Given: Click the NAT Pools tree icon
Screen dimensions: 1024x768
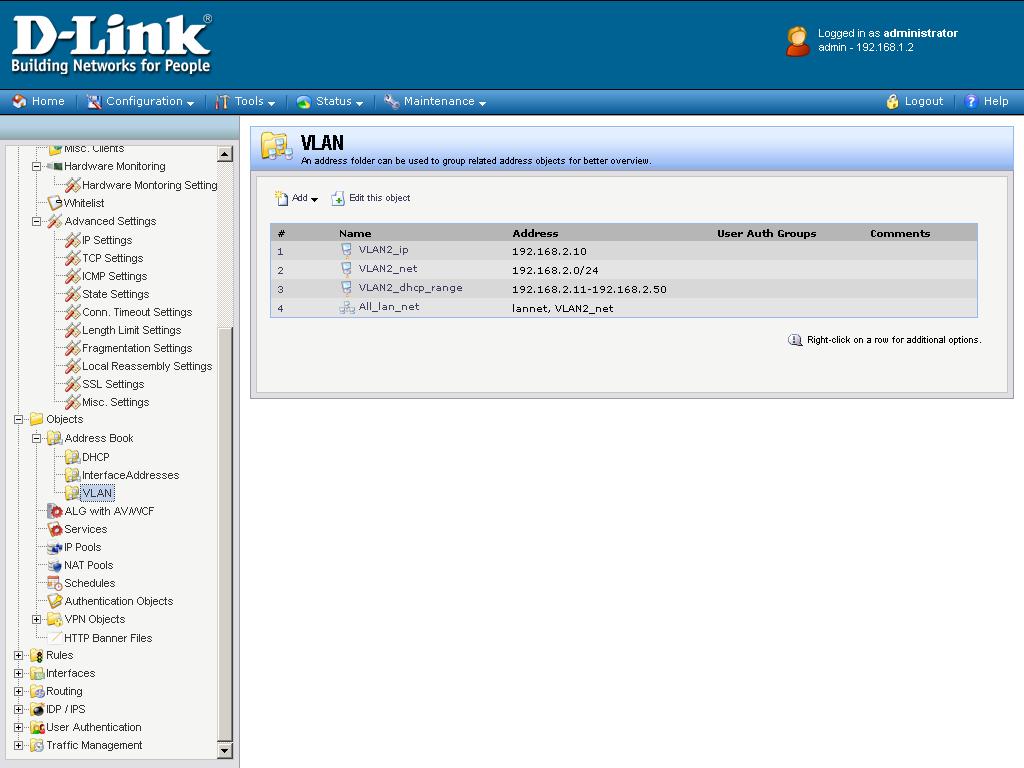Looking at the screenshot, I should point(56,565).
